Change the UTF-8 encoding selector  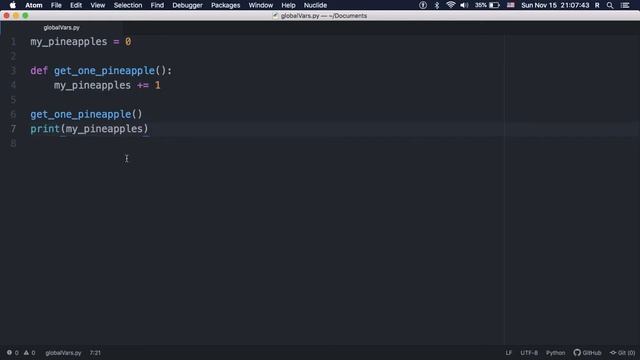[x=529, y=353]
